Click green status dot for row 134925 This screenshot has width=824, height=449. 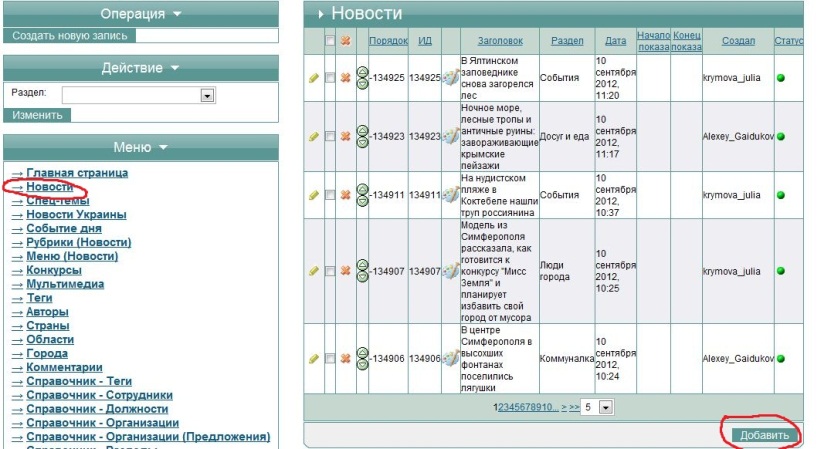(x=781, y=78)
